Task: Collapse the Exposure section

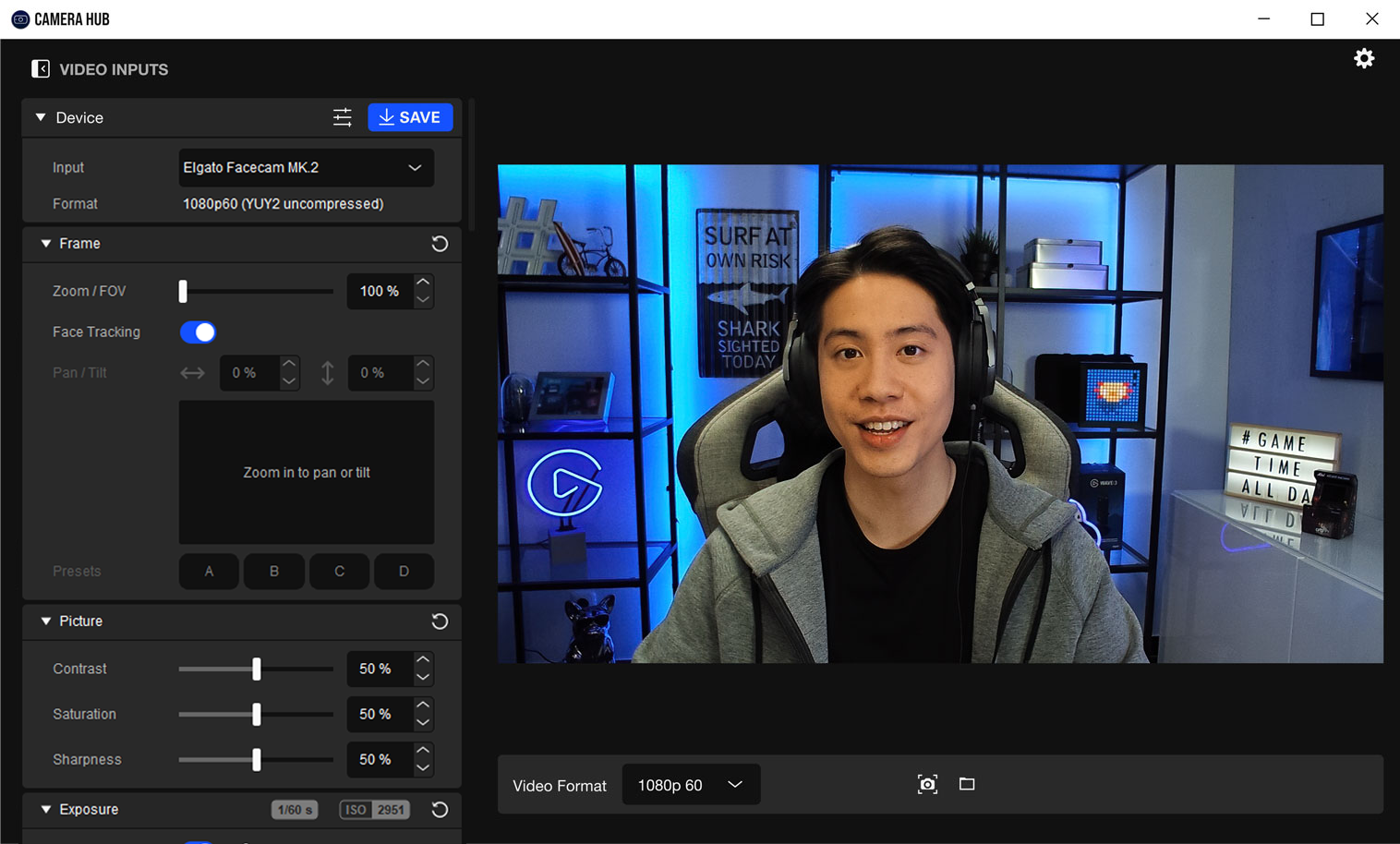Action: [46, 810]
